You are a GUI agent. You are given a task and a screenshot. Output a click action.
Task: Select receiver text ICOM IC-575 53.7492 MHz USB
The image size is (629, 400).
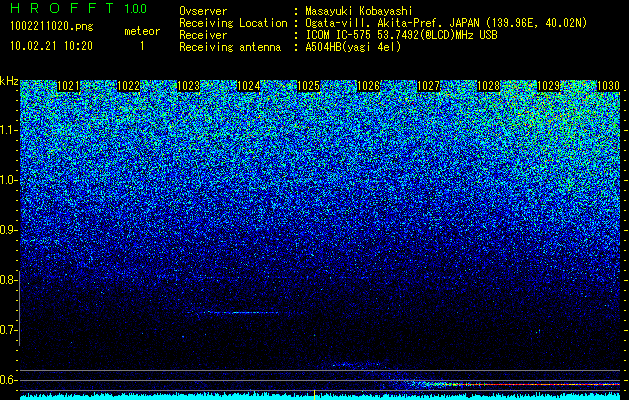click(x=401, y=35)
